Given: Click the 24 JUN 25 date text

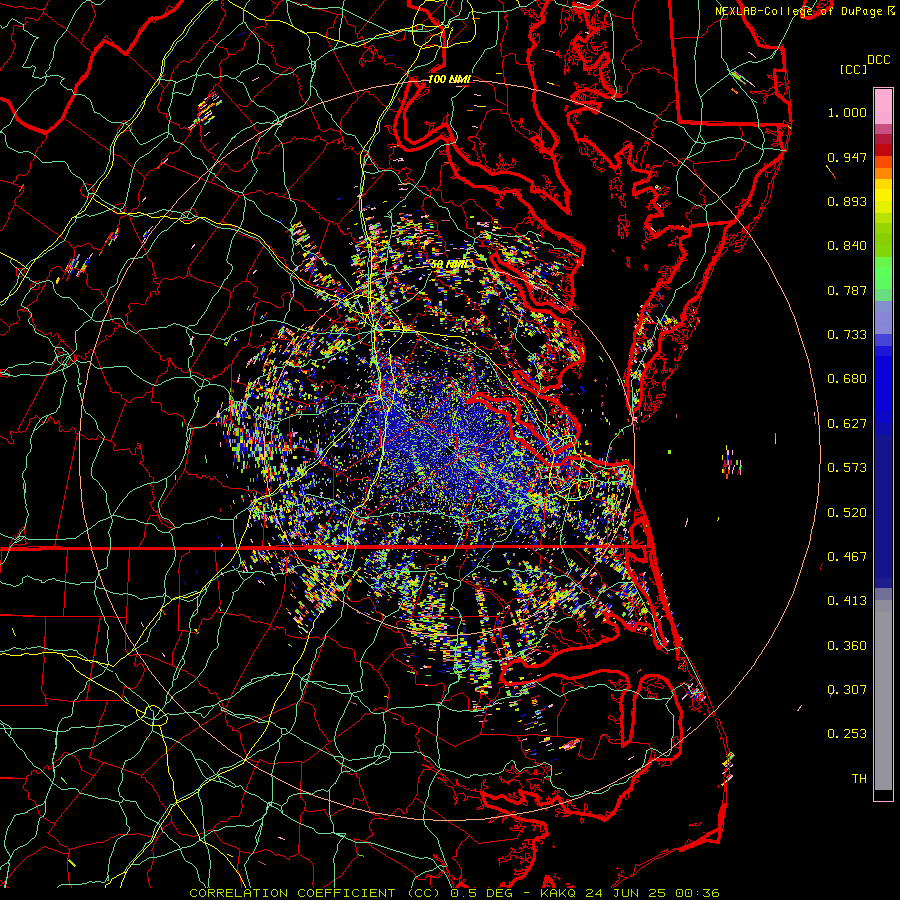Looking at the screenshot, I should (x=627, y=893).
